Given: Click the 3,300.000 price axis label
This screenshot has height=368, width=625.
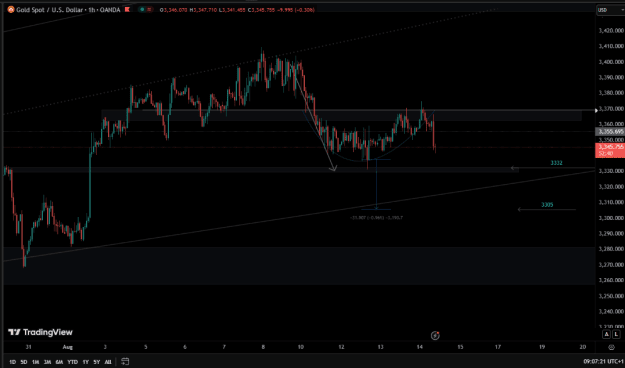Looking at the screenshot, I should (x=611, y=218).
